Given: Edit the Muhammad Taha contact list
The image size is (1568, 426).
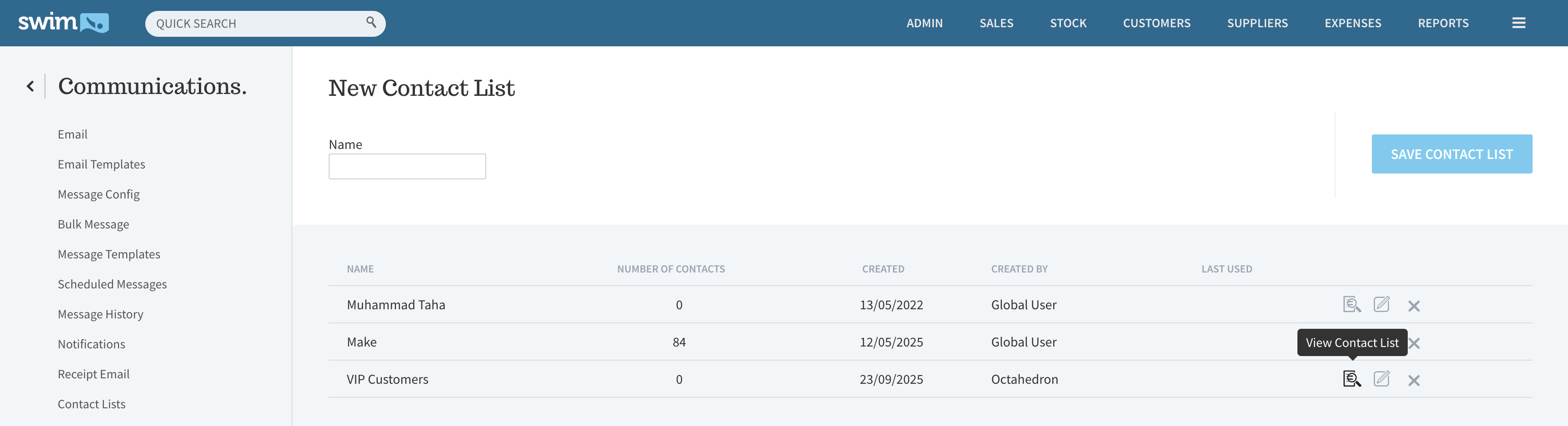Looking at the screenshot, I should [x=1382, y=304].
